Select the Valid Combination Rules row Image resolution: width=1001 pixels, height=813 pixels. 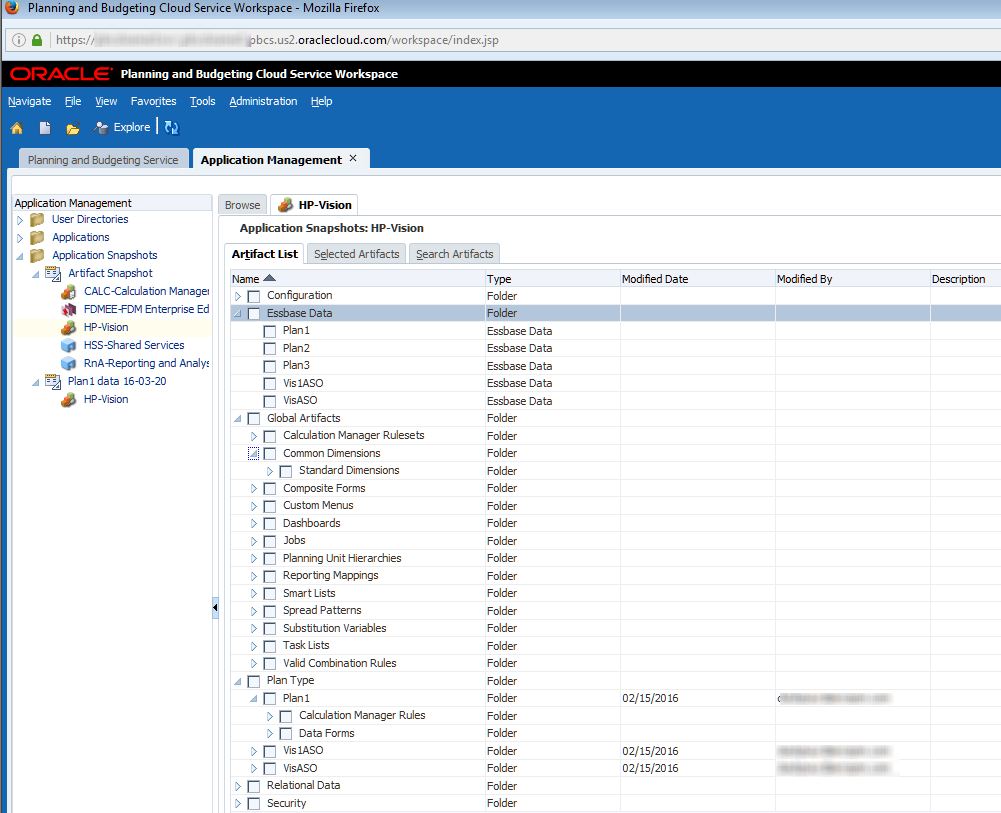[x=615, y=663]
